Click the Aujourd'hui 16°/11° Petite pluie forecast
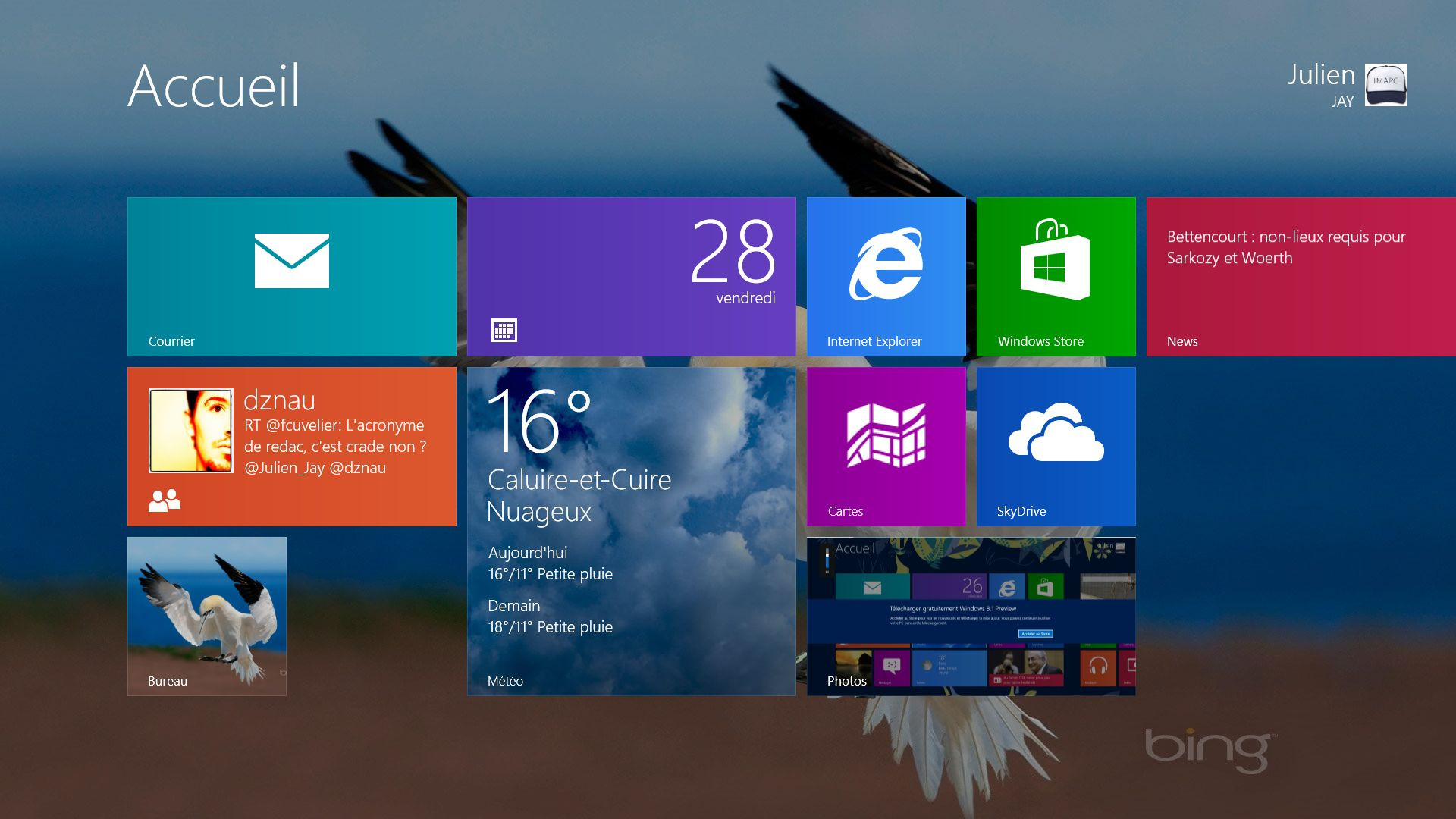Screen dimensions: 1456x819 coord(551,563)
